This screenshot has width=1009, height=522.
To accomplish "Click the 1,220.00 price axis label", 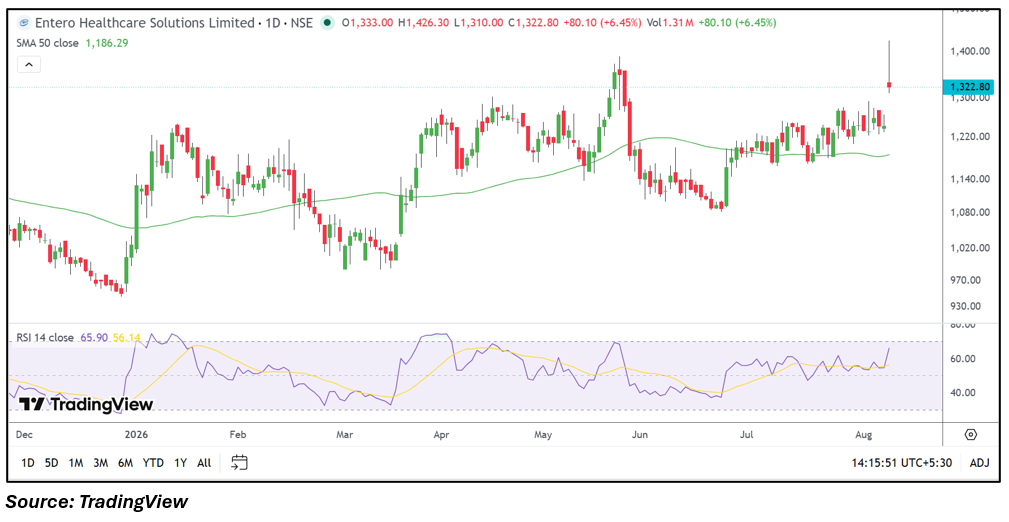I will (x=970, y=136).
